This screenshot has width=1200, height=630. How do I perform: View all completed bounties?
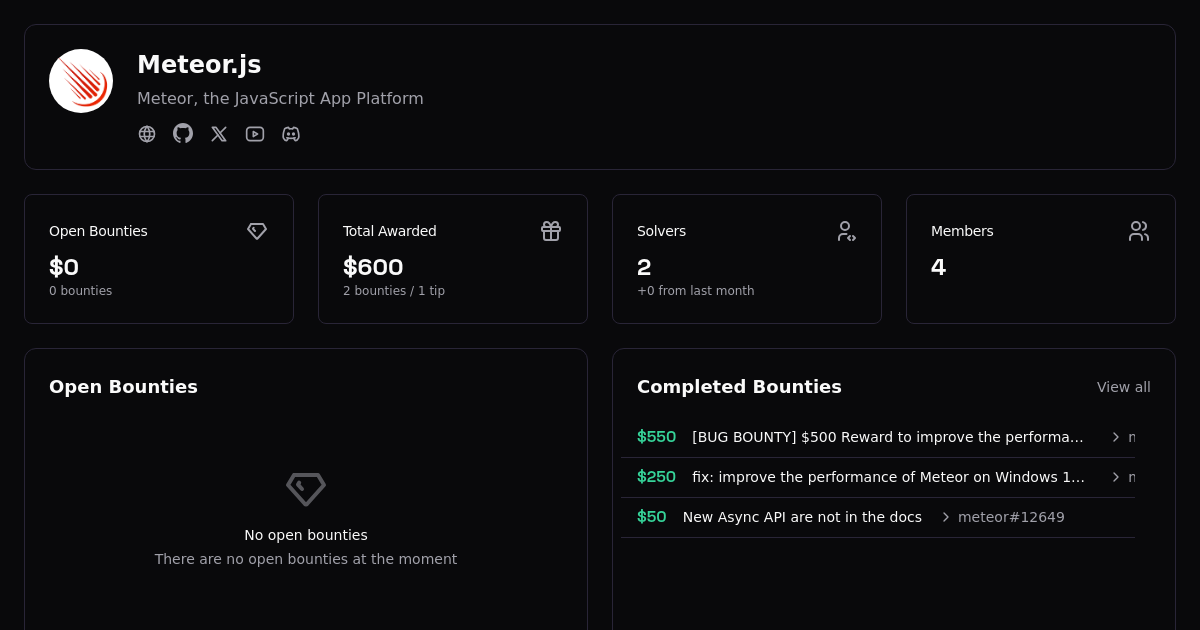[1123, 387]
